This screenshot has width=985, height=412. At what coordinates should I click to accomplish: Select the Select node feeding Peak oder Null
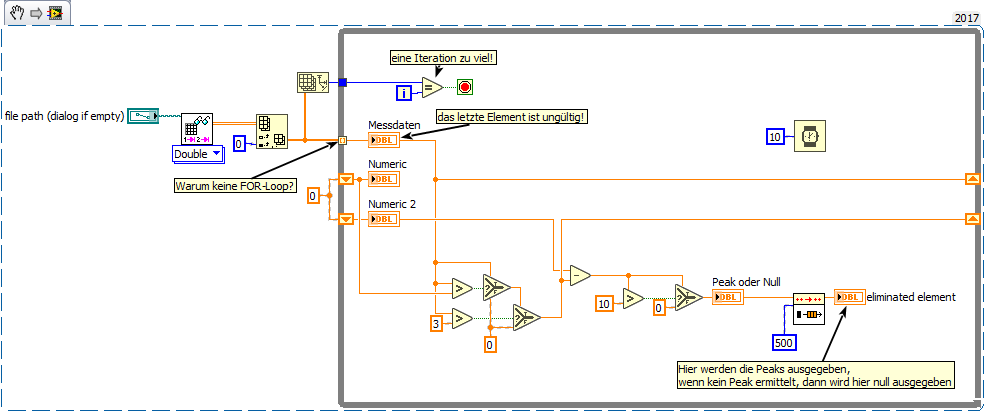point(689,298)
